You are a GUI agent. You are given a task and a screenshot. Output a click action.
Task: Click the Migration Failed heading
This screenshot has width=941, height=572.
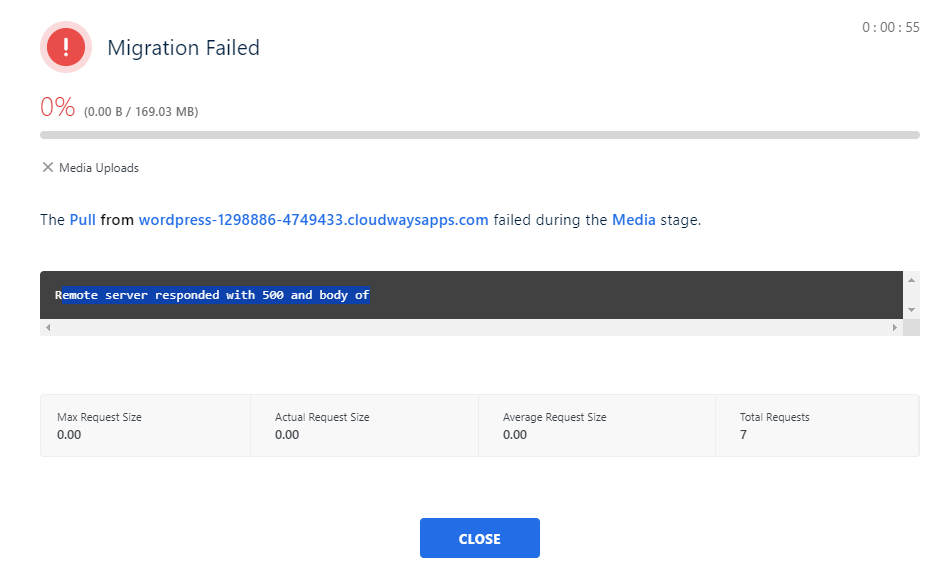(183, 48)
